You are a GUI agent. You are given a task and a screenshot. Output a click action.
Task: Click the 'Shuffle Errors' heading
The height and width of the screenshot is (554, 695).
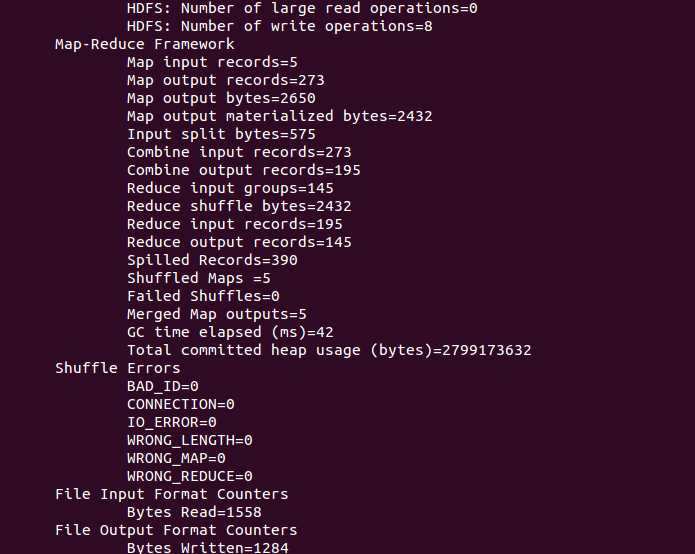click(118, 368)
